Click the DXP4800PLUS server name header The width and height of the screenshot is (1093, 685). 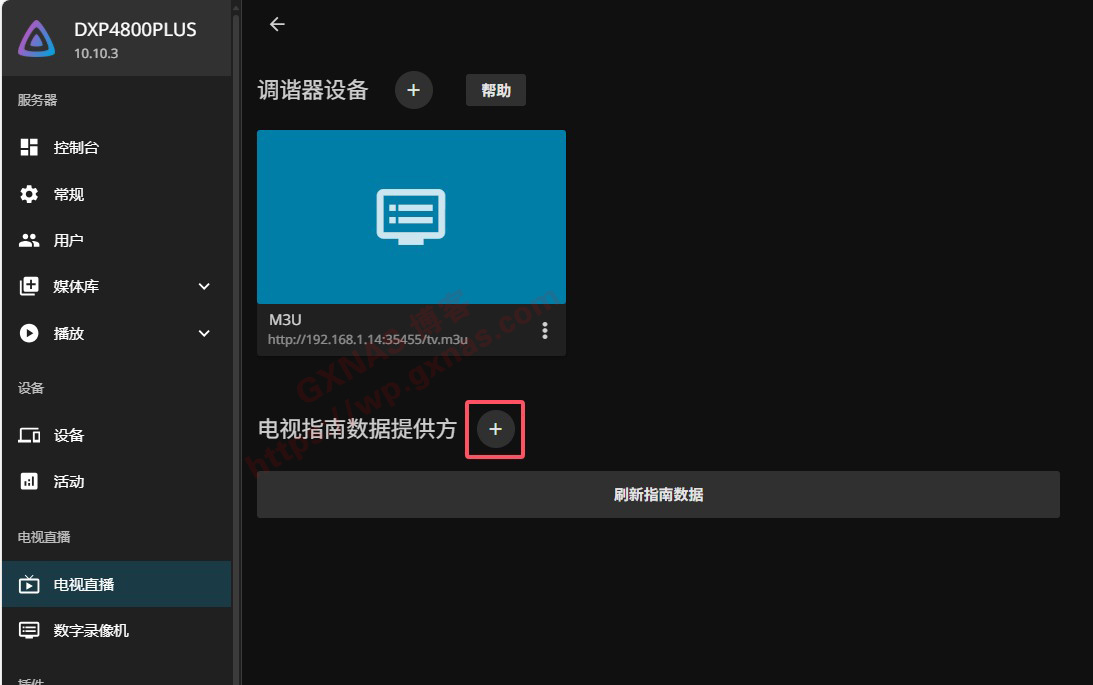click(135, 30)
